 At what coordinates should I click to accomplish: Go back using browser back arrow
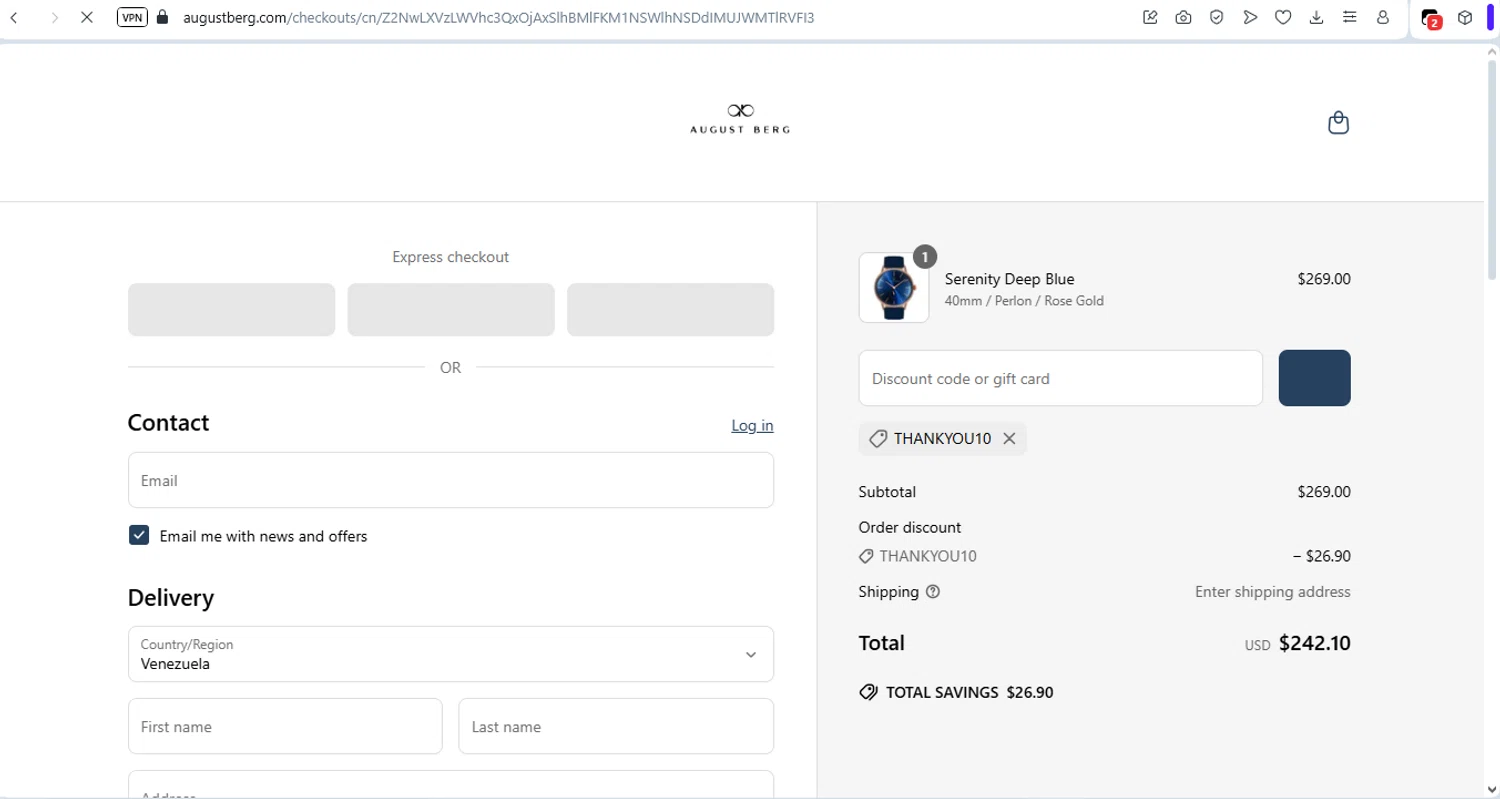(14, 17)
